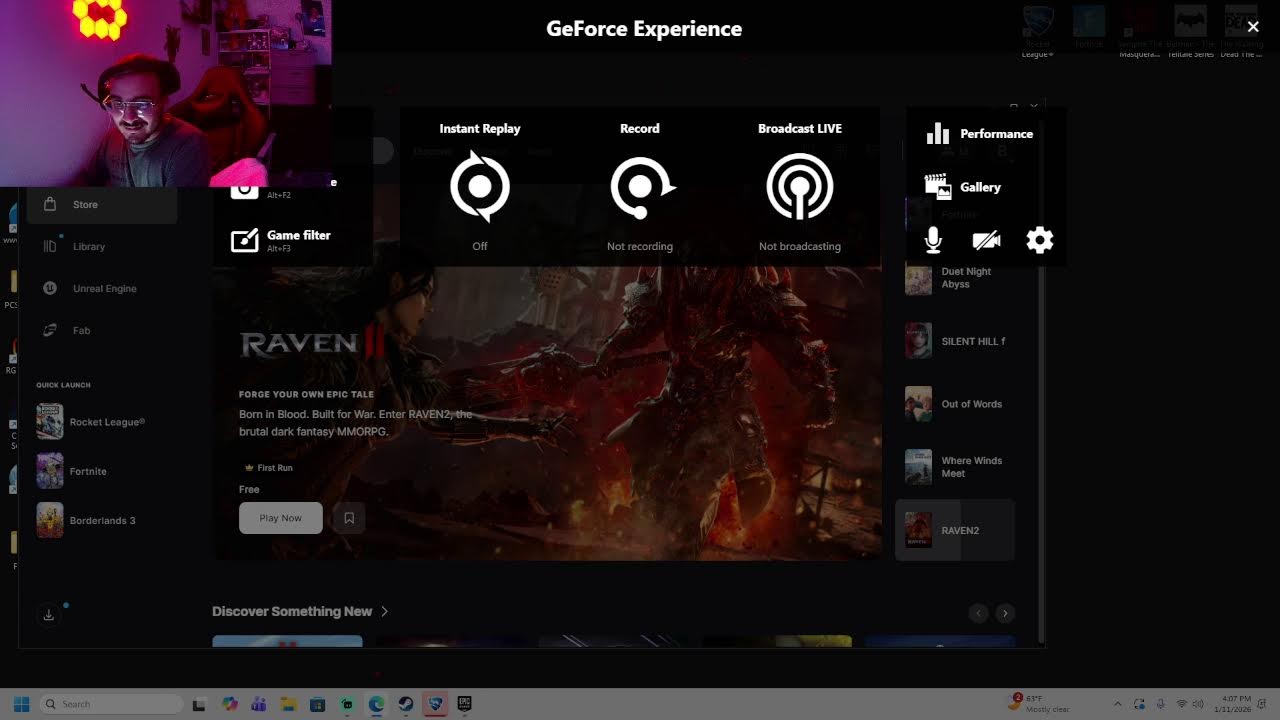Select Out of Words in featured list

tap(955, 404)
